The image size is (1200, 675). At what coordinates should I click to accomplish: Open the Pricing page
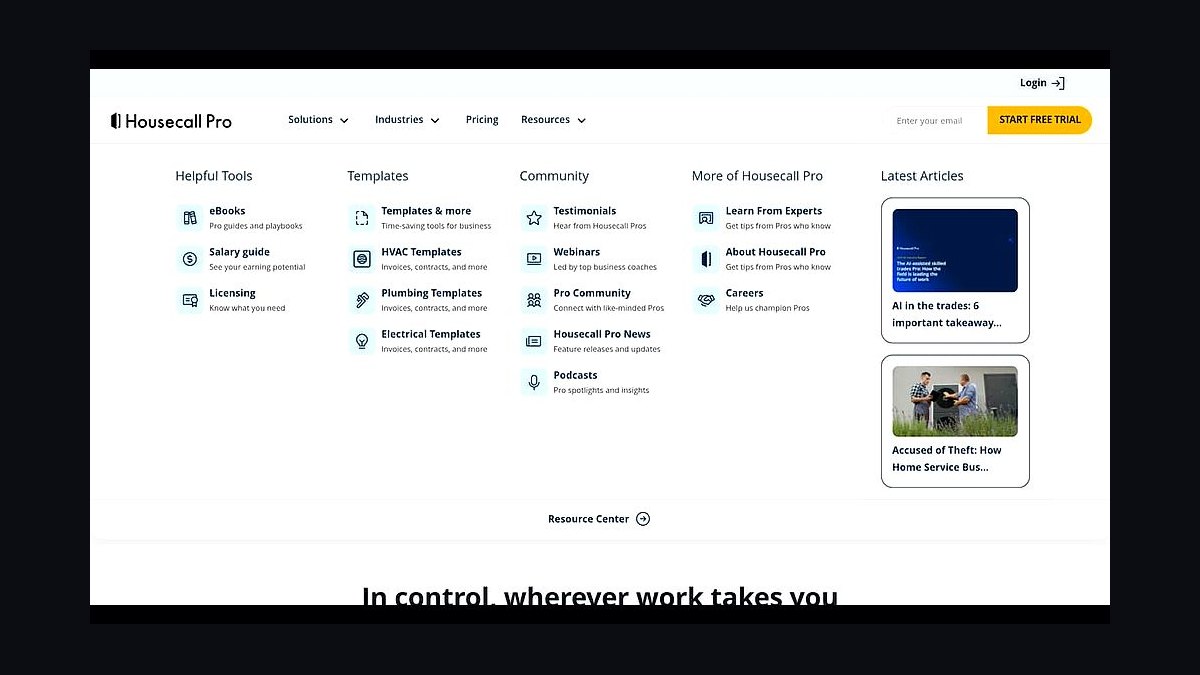coord(482,120)
